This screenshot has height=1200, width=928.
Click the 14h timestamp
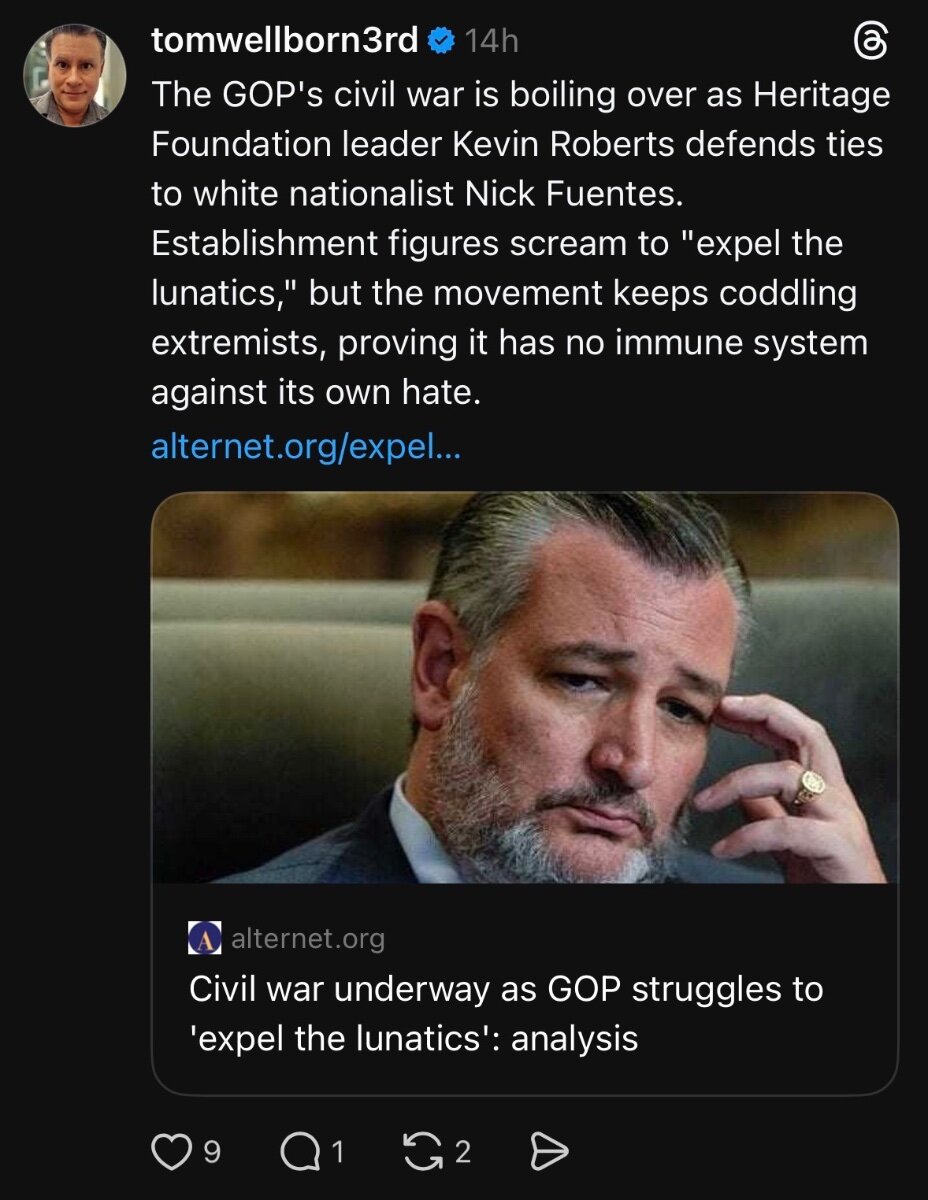492,41
